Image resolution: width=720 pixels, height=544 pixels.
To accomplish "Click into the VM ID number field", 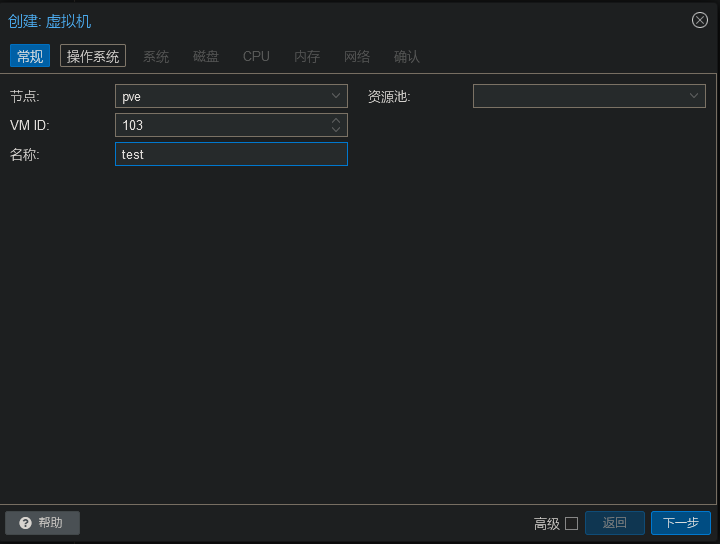I will tap(222, 125).
